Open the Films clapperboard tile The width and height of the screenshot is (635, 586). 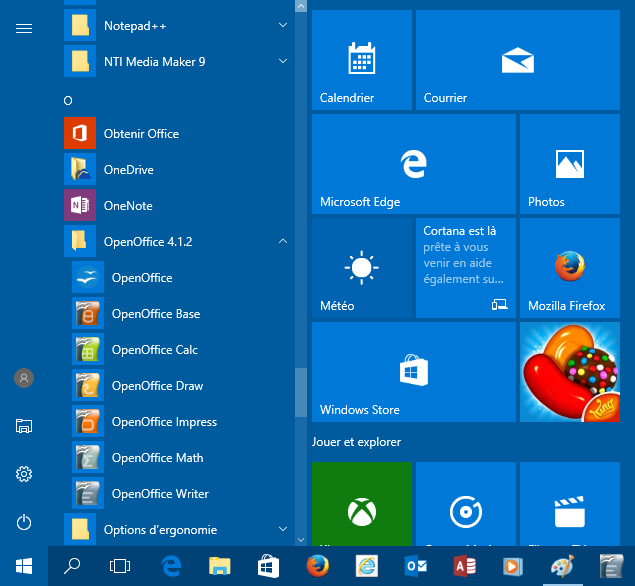point(570,504)
